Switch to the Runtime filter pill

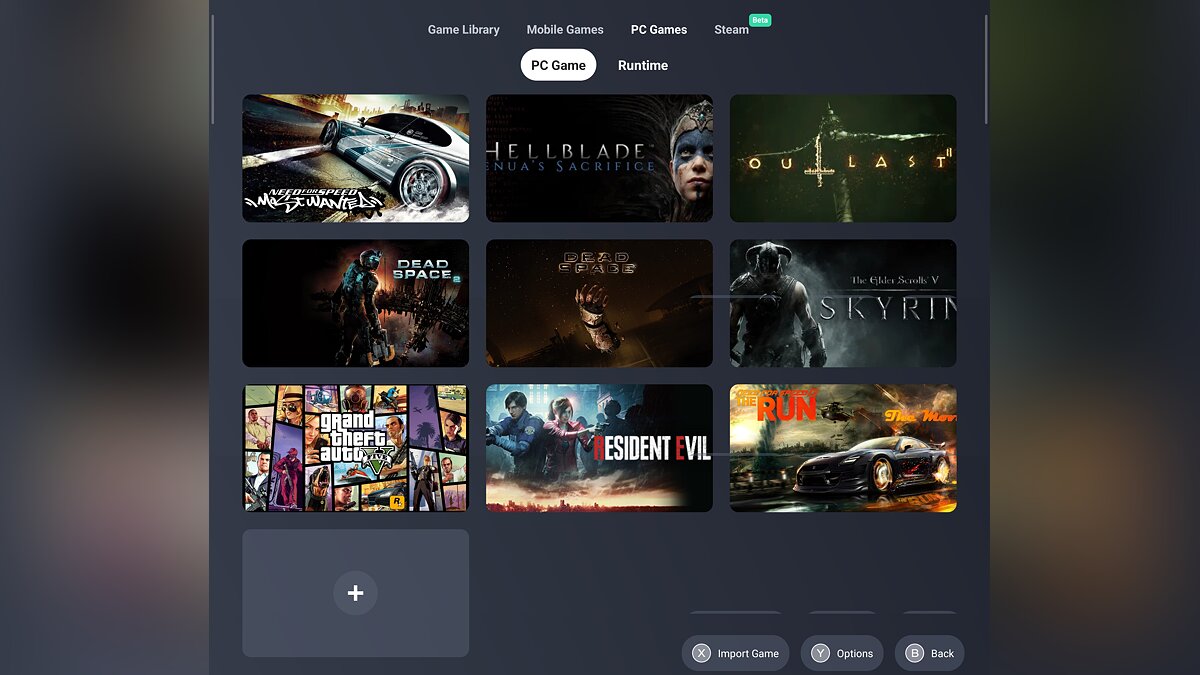643,65
